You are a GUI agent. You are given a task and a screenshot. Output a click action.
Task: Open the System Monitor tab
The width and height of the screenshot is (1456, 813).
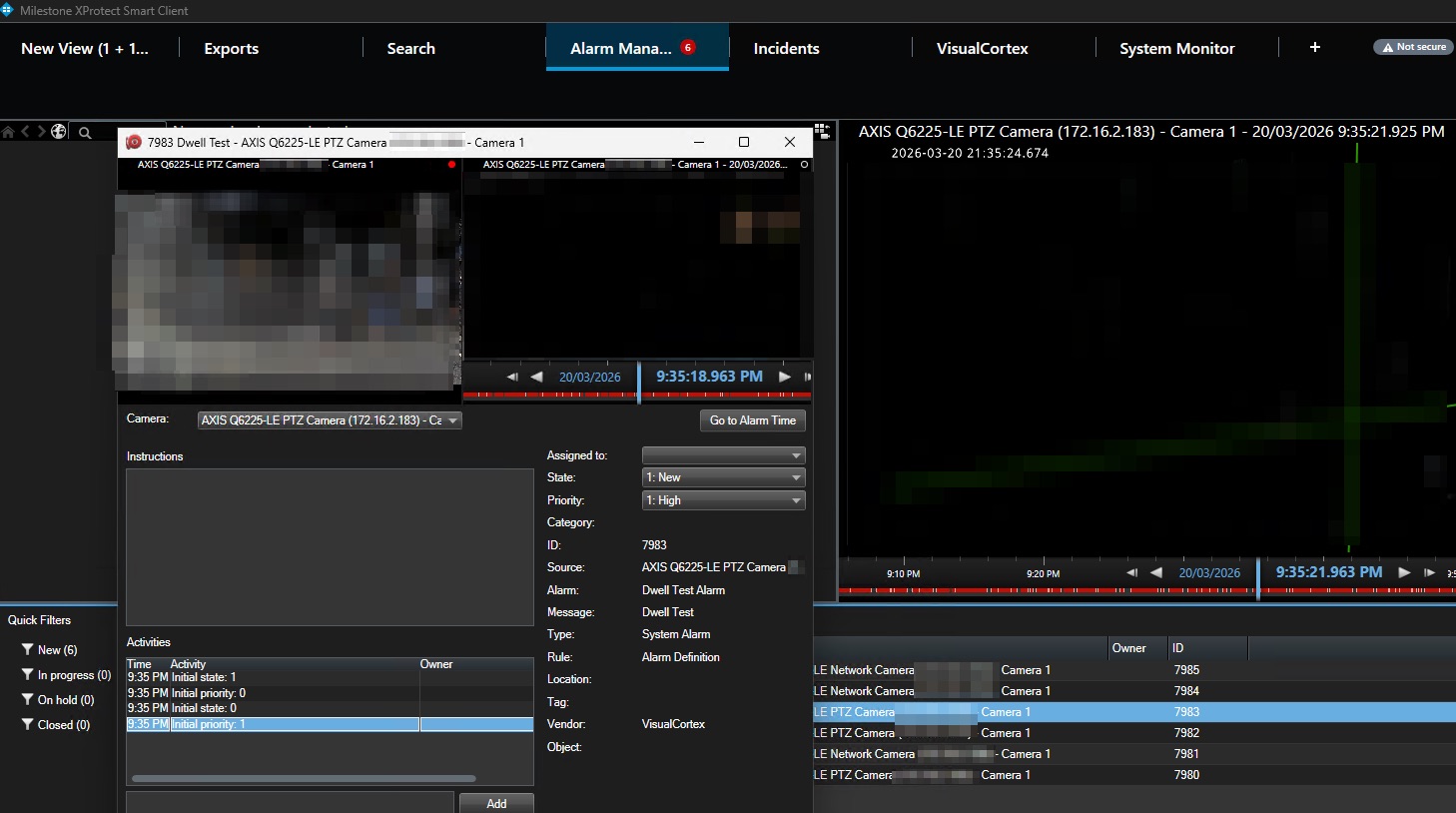point(1176,48)
